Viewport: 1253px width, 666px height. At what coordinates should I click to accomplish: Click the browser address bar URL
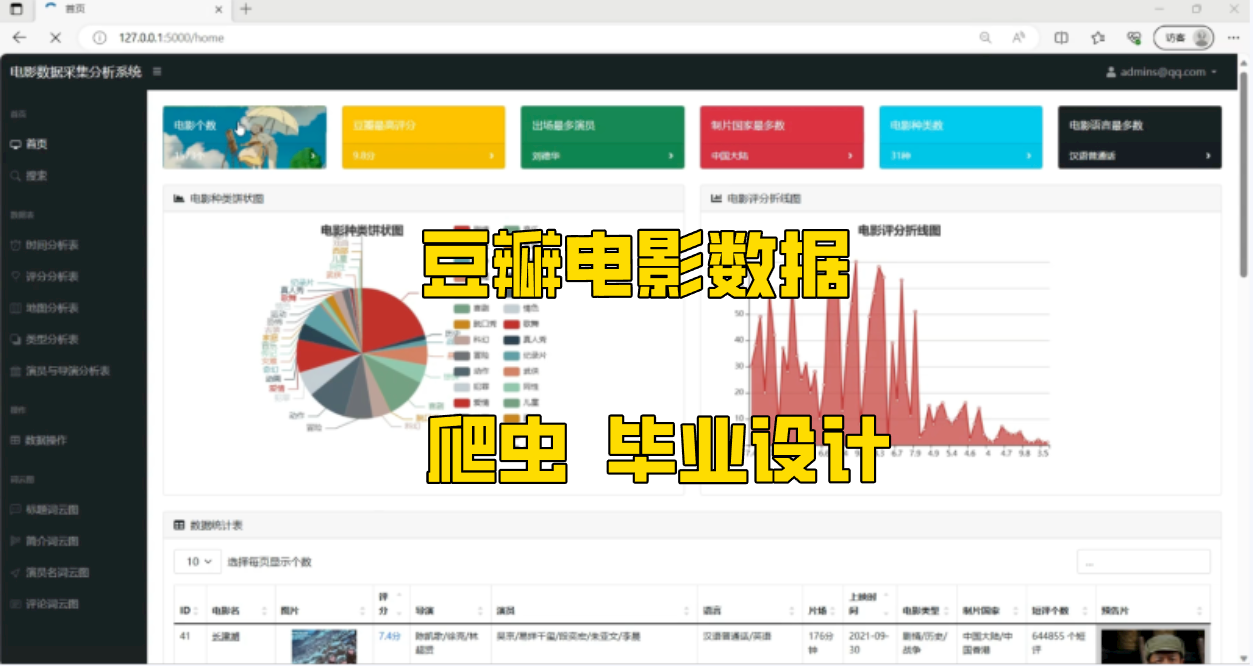coord(171,38)
